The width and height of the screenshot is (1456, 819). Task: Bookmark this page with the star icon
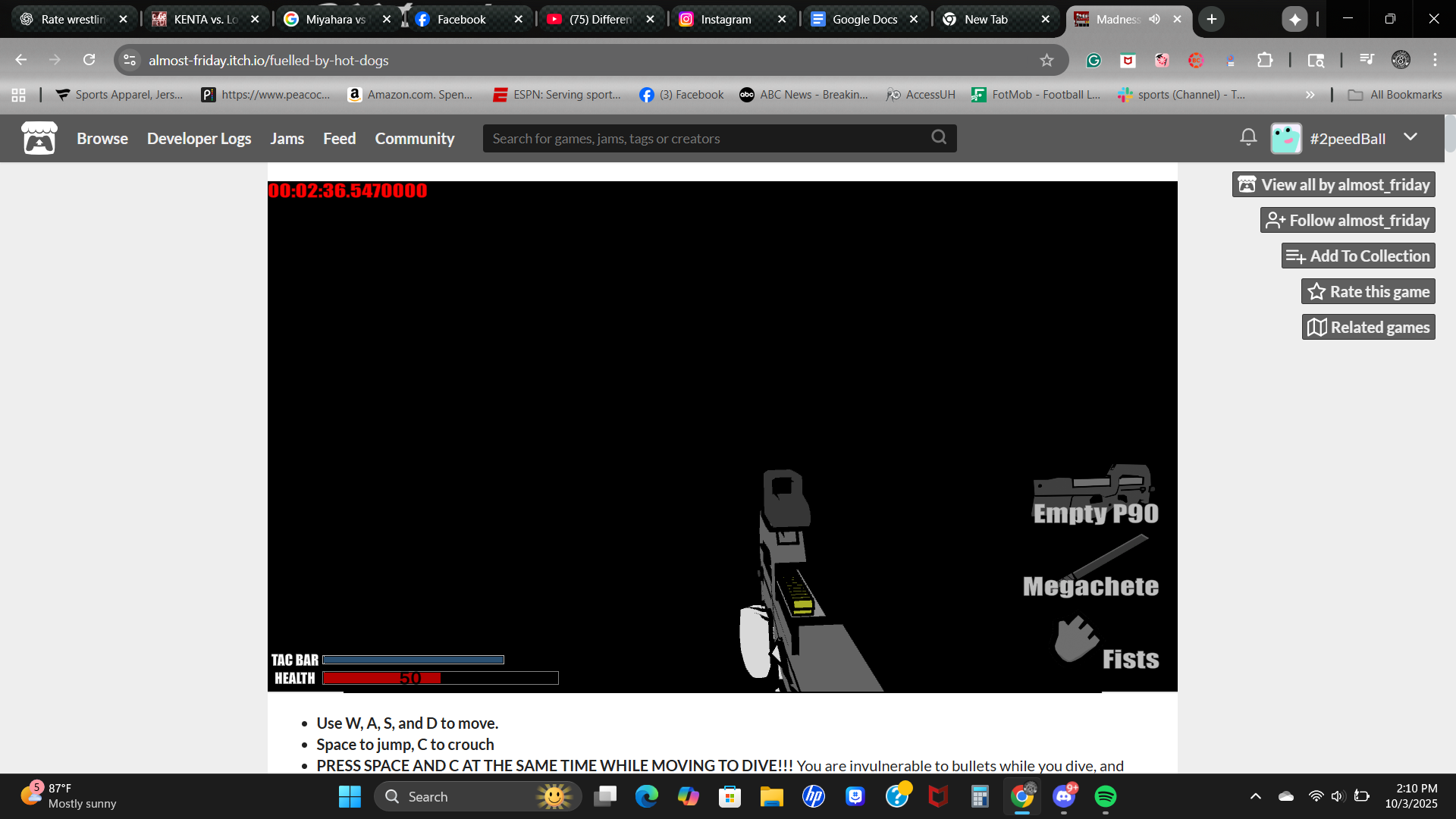(1046, 60)
